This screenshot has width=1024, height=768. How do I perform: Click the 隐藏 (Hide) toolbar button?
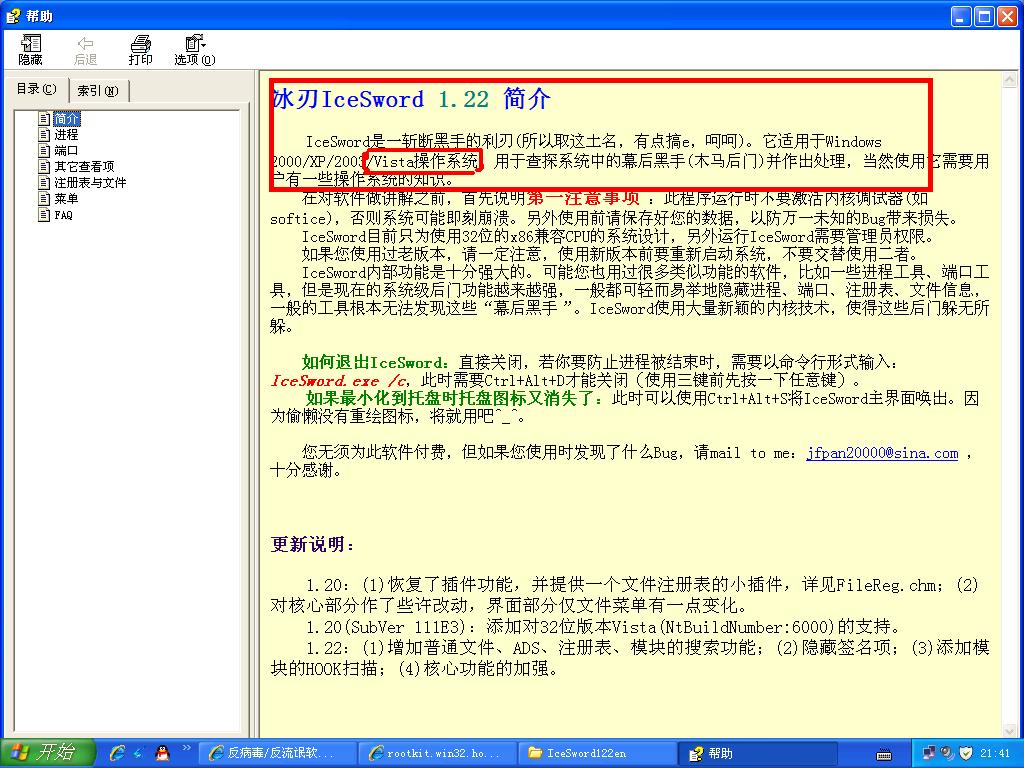click(x=30, y=50)
